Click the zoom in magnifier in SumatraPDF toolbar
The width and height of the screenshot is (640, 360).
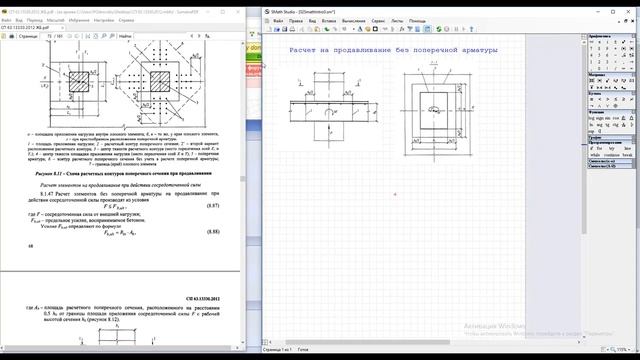112,36
